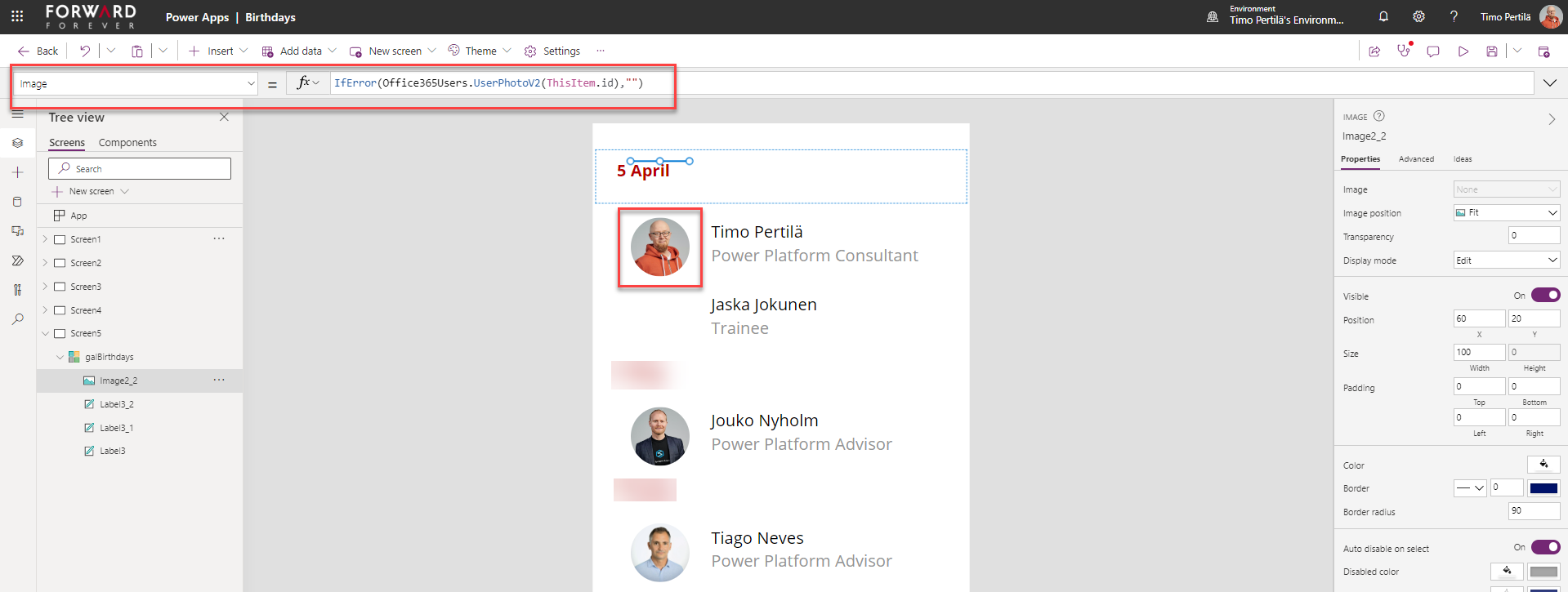Collapse the galBirthdays gallery node

point(60,357)
